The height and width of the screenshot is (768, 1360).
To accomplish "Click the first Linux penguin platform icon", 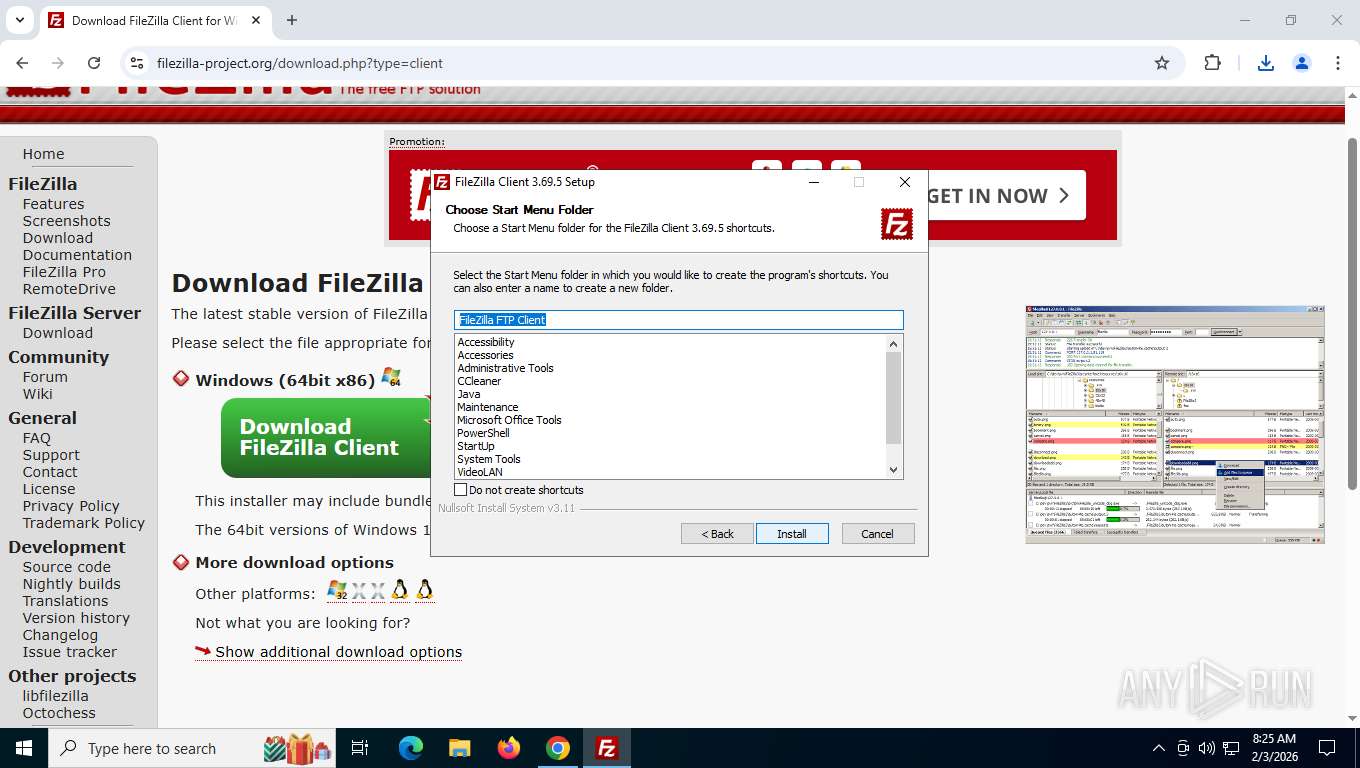I will pos(400,590).
